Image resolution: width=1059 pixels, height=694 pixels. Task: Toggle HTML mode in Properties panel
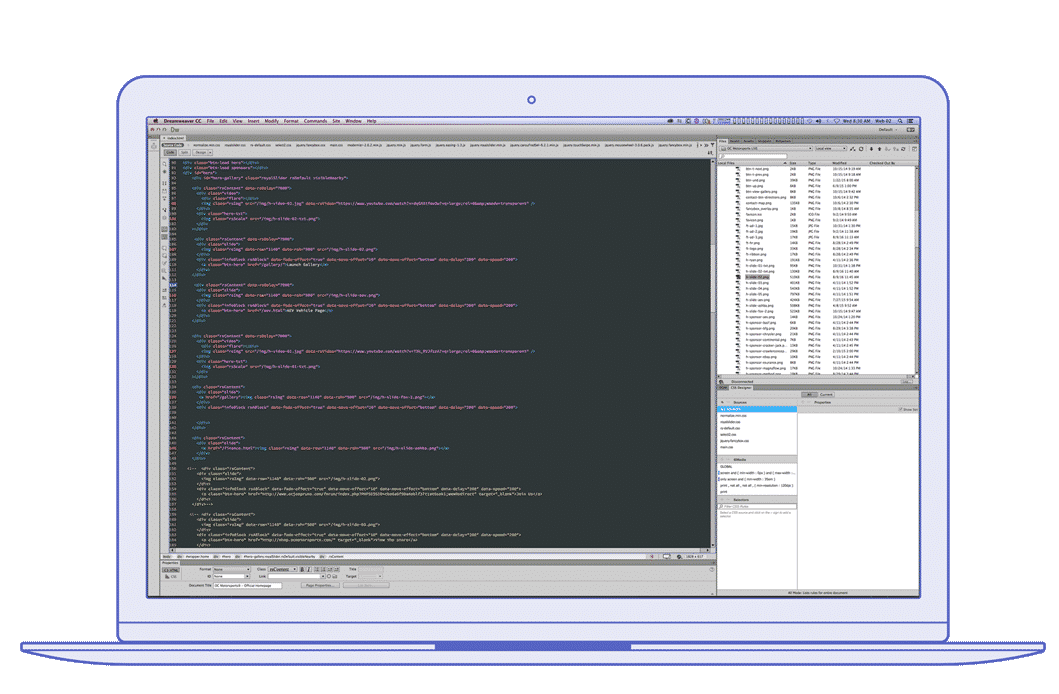(x=171, y=570)
